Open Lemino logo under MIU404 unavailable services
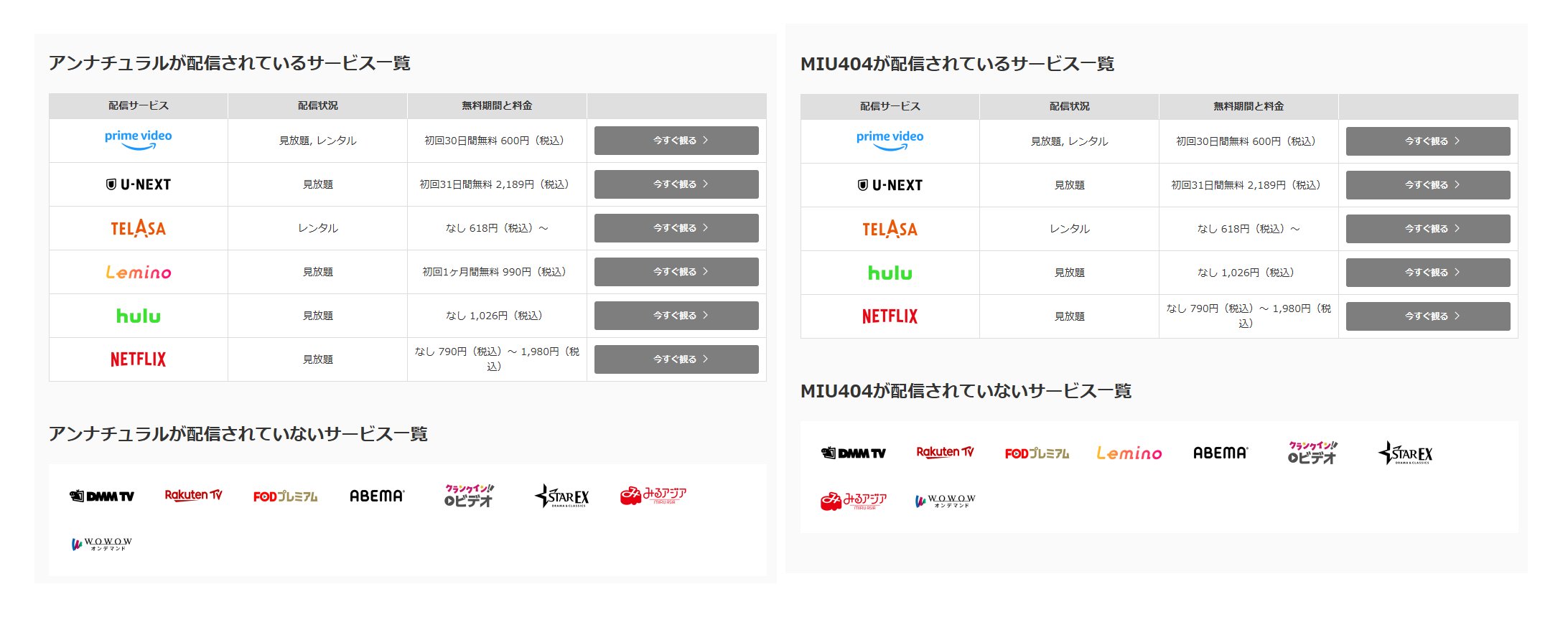The width and height of the screenshot is (1568, 622). pos(1129,453)
